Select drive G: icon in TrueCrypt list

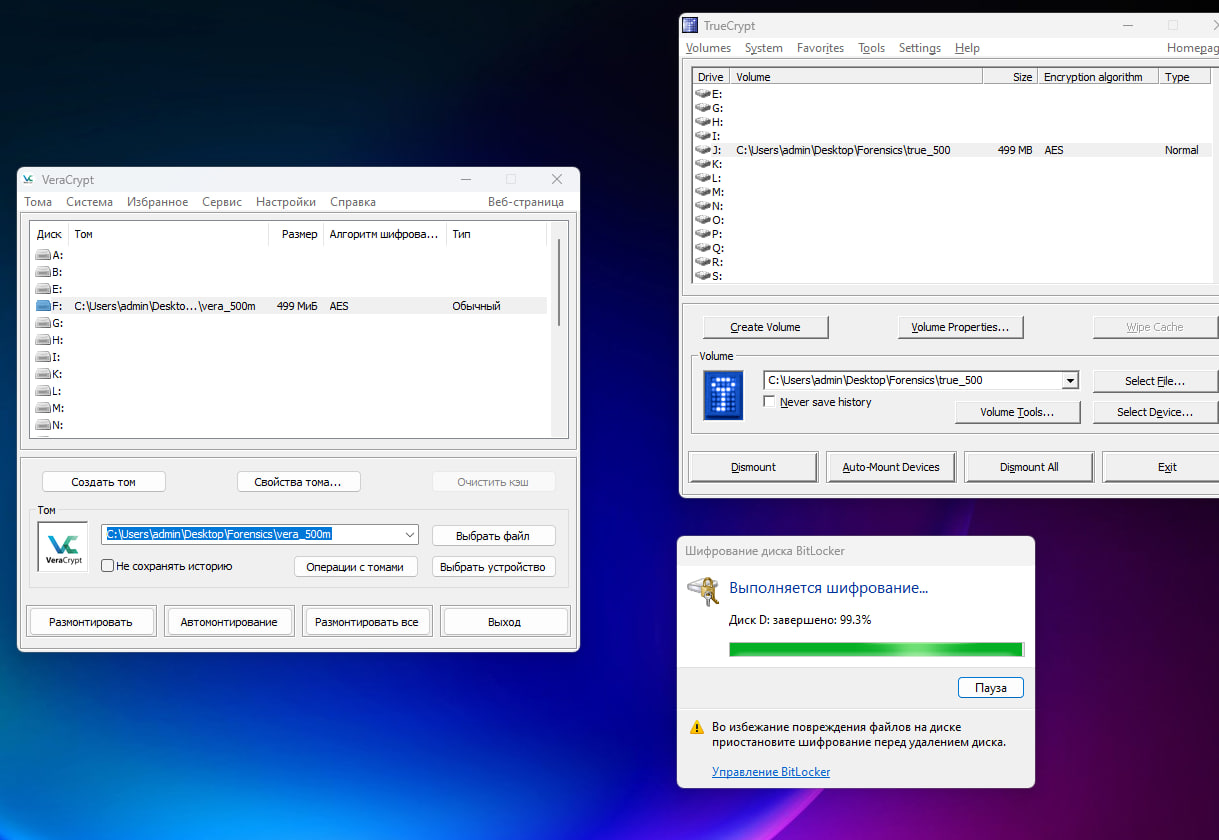coord(703,108)
